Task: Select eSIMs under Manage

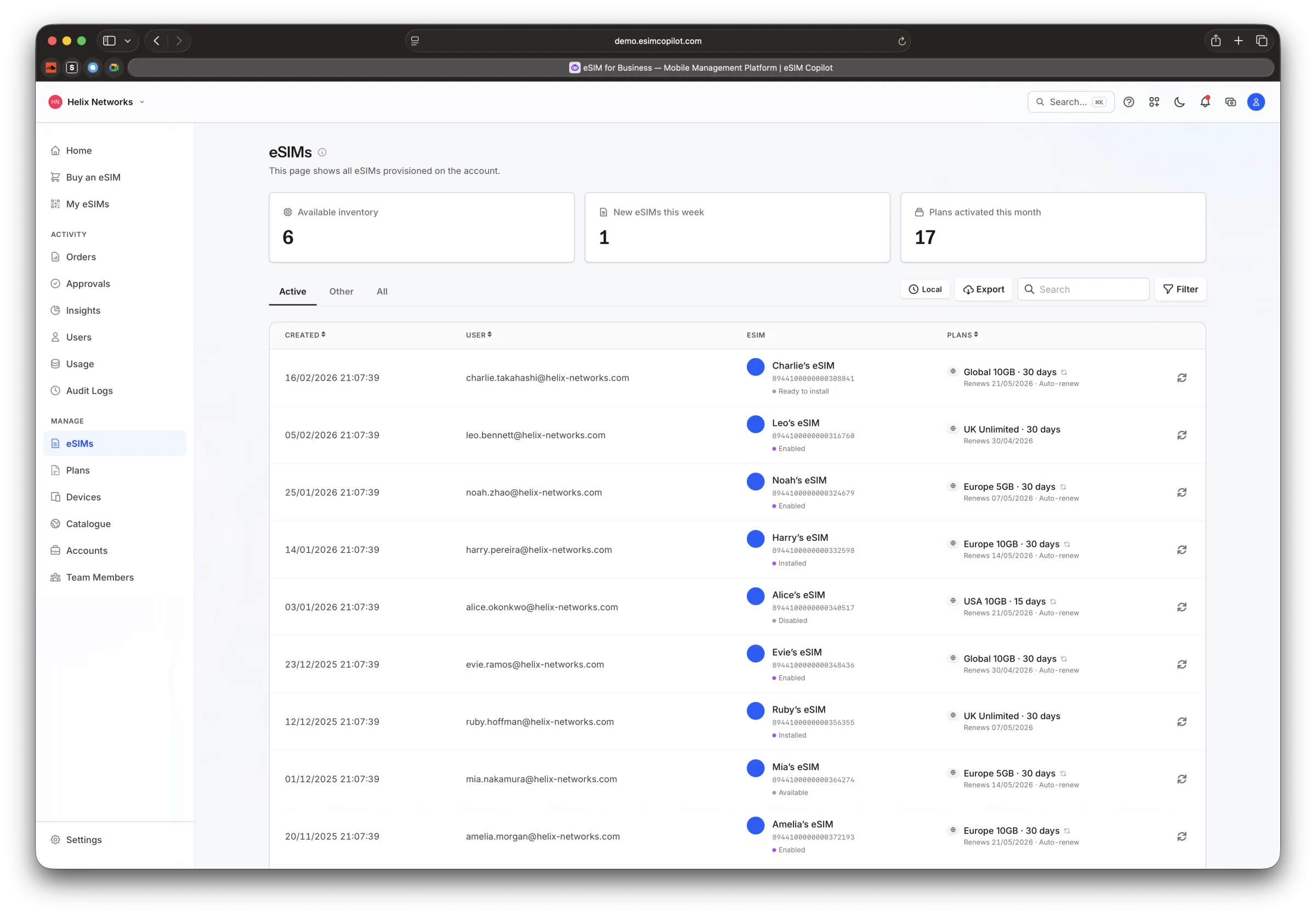Action: (115, 444)
